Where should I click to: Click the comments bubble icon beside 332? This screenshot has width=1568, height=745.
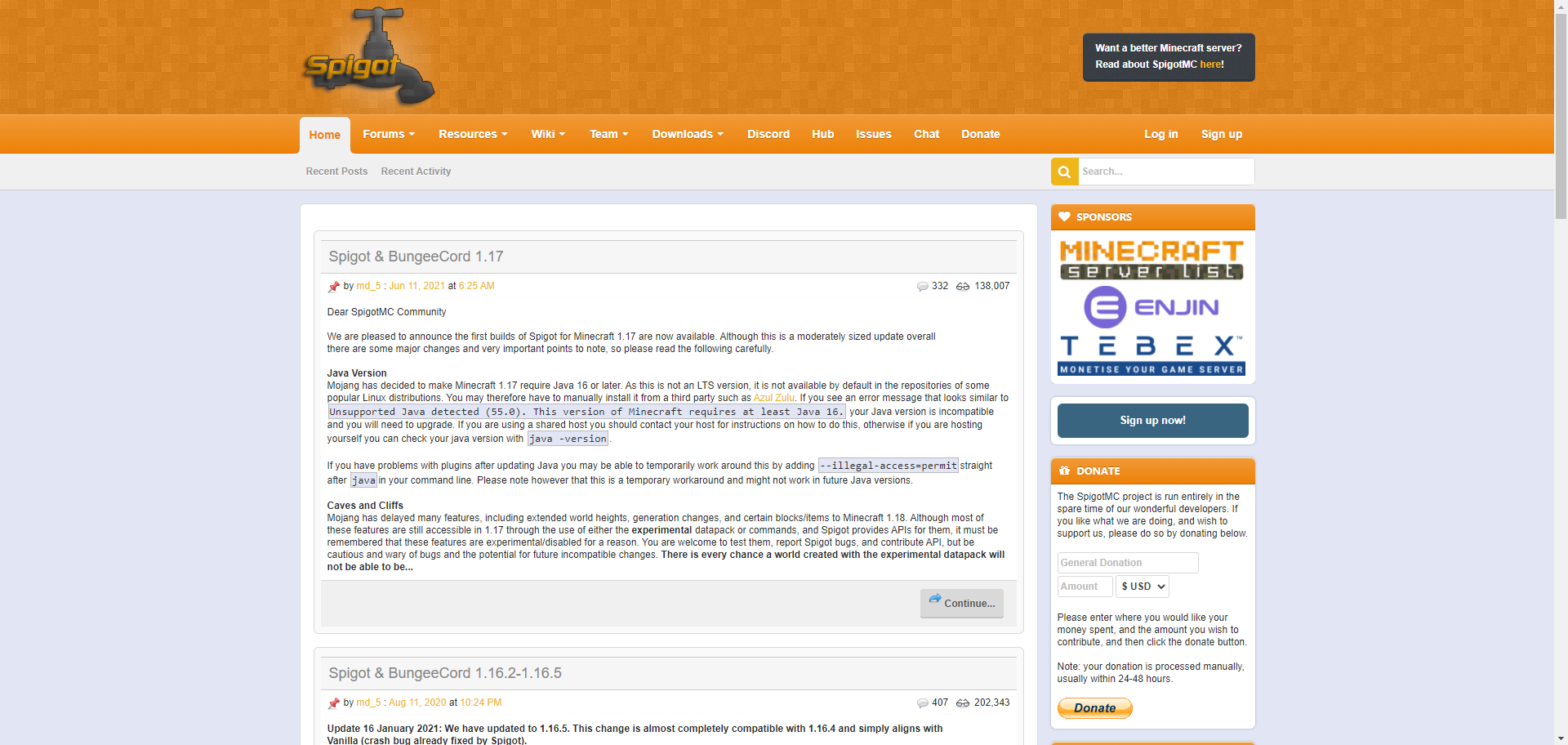click(922, 287)
